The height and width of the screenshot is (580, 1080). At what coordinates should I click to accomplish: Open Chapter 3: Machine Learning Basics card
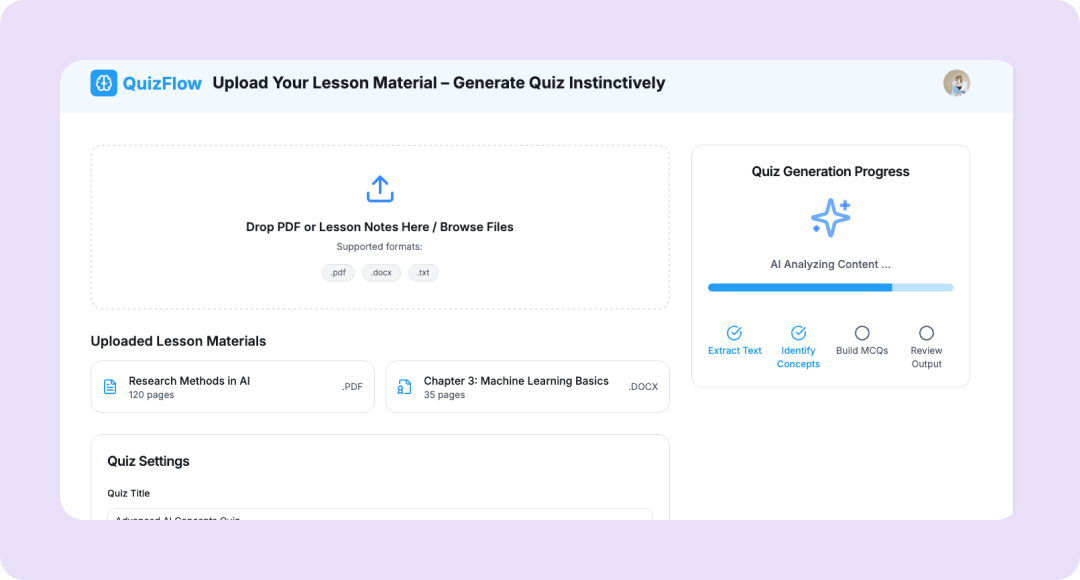[x=527, y=387]
